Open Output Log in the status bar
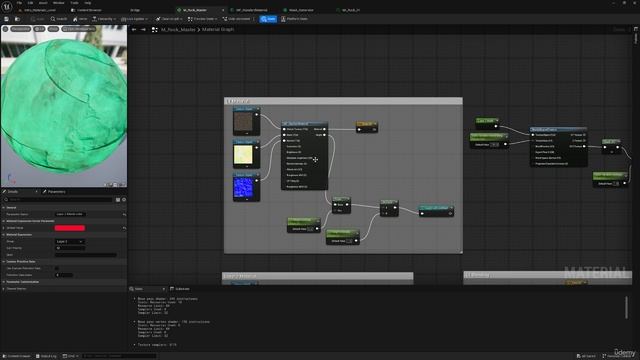The image size is (640, 360). [x=46, y=356]
